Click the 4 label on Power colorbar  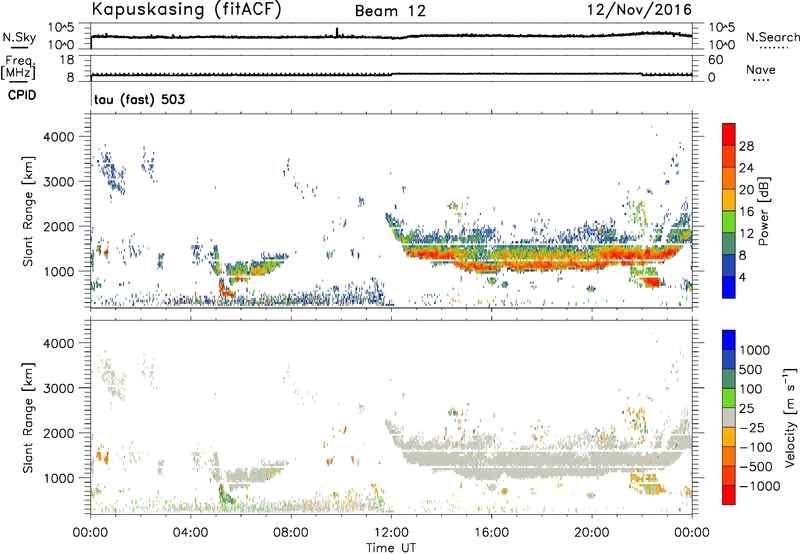click(x=743, y=278)
